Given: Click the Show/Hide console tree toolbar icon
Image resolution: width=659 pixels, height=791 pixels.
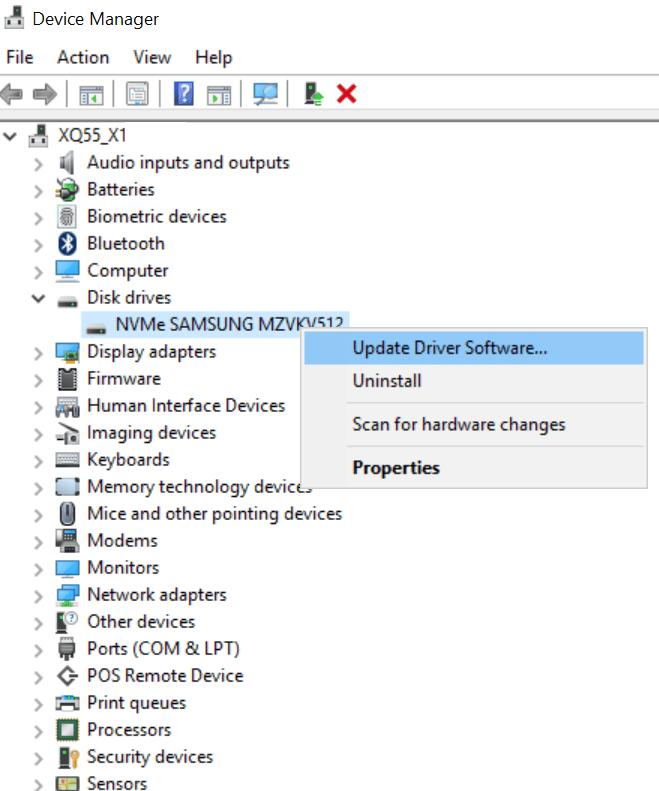Looking at the screenshot, I should point(91,94).
